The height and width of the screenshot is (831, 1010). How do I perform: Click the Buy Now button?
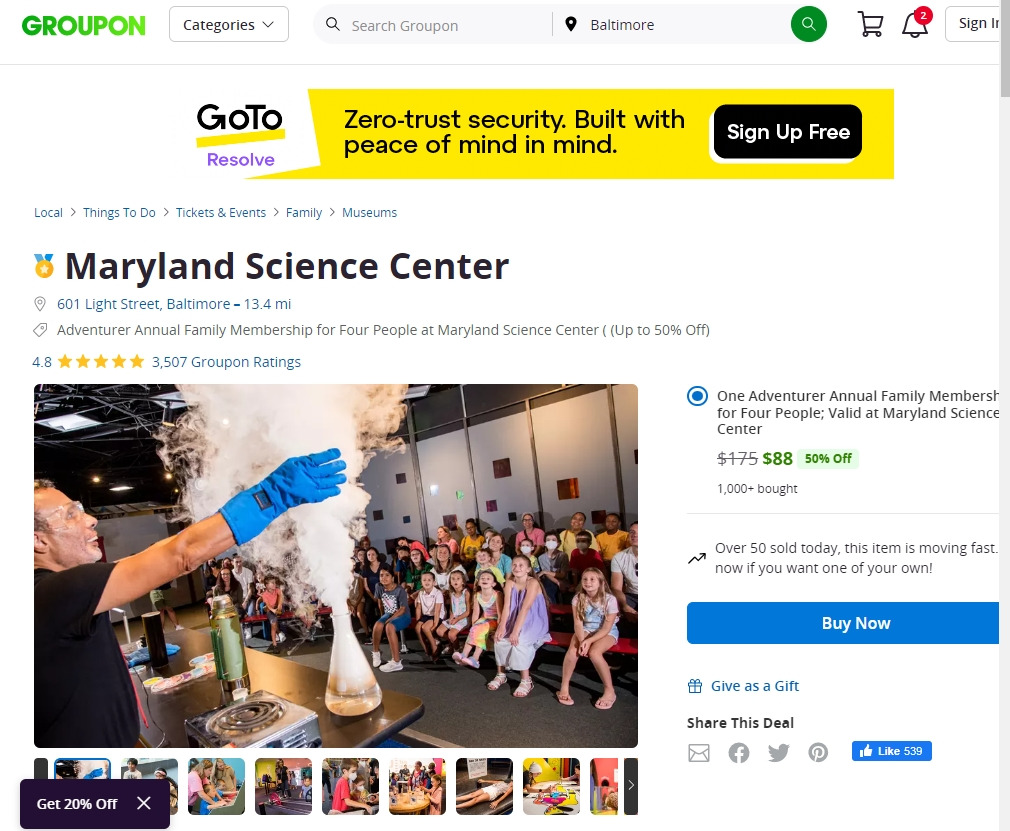pos(843,623)
